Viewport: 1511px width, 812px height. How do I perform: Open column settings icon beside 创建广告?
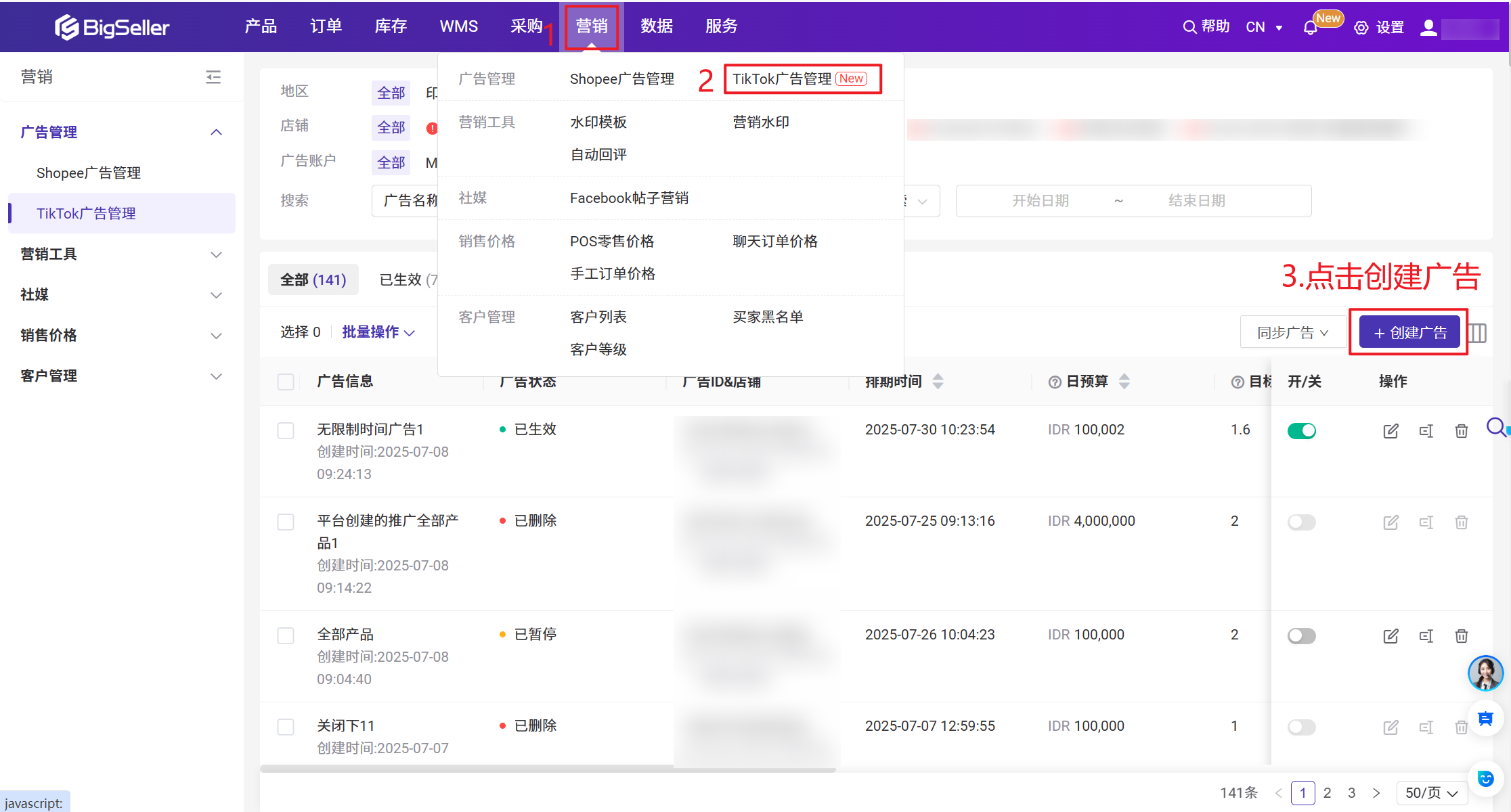pos(1478,332)
